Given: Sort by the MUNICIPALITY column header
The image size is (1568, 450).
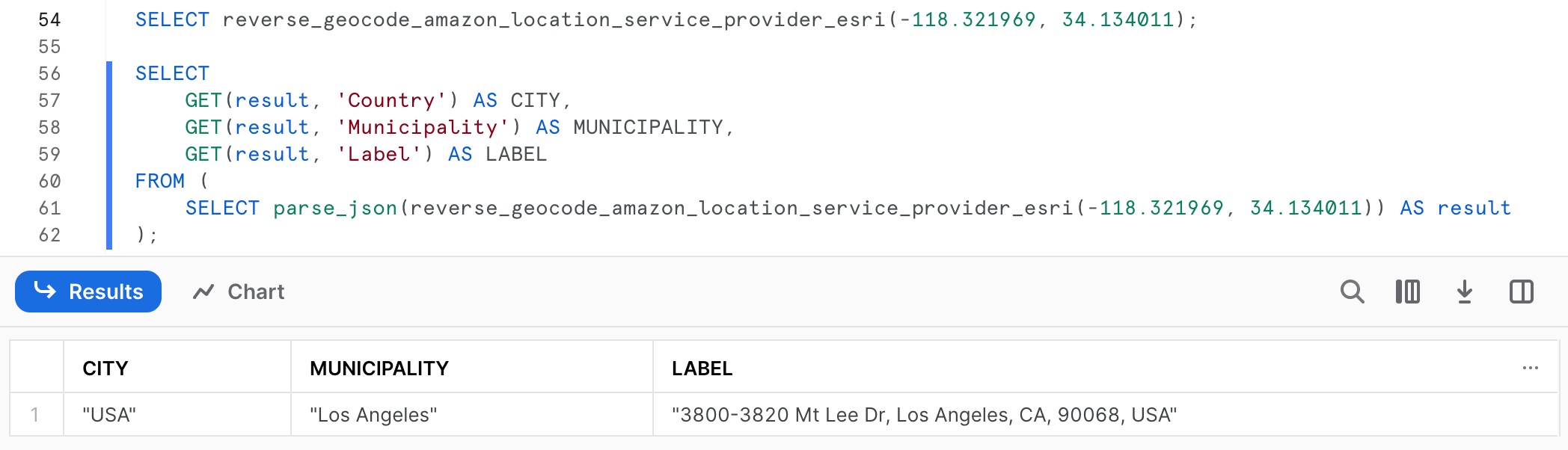Looking at the screenshot, I should (379, 368).
